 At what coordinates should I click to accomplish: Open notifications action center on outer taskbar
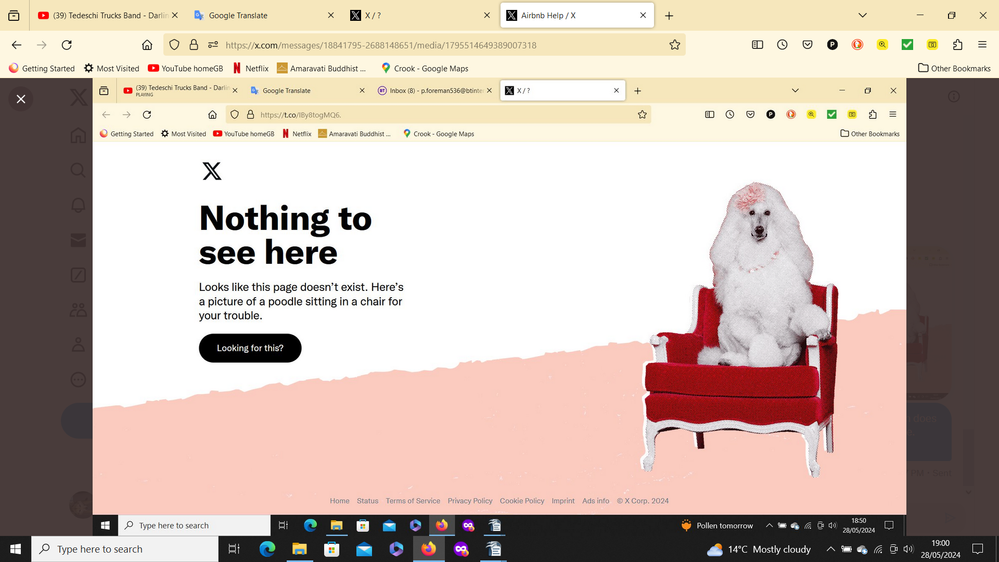coord(978,549)
